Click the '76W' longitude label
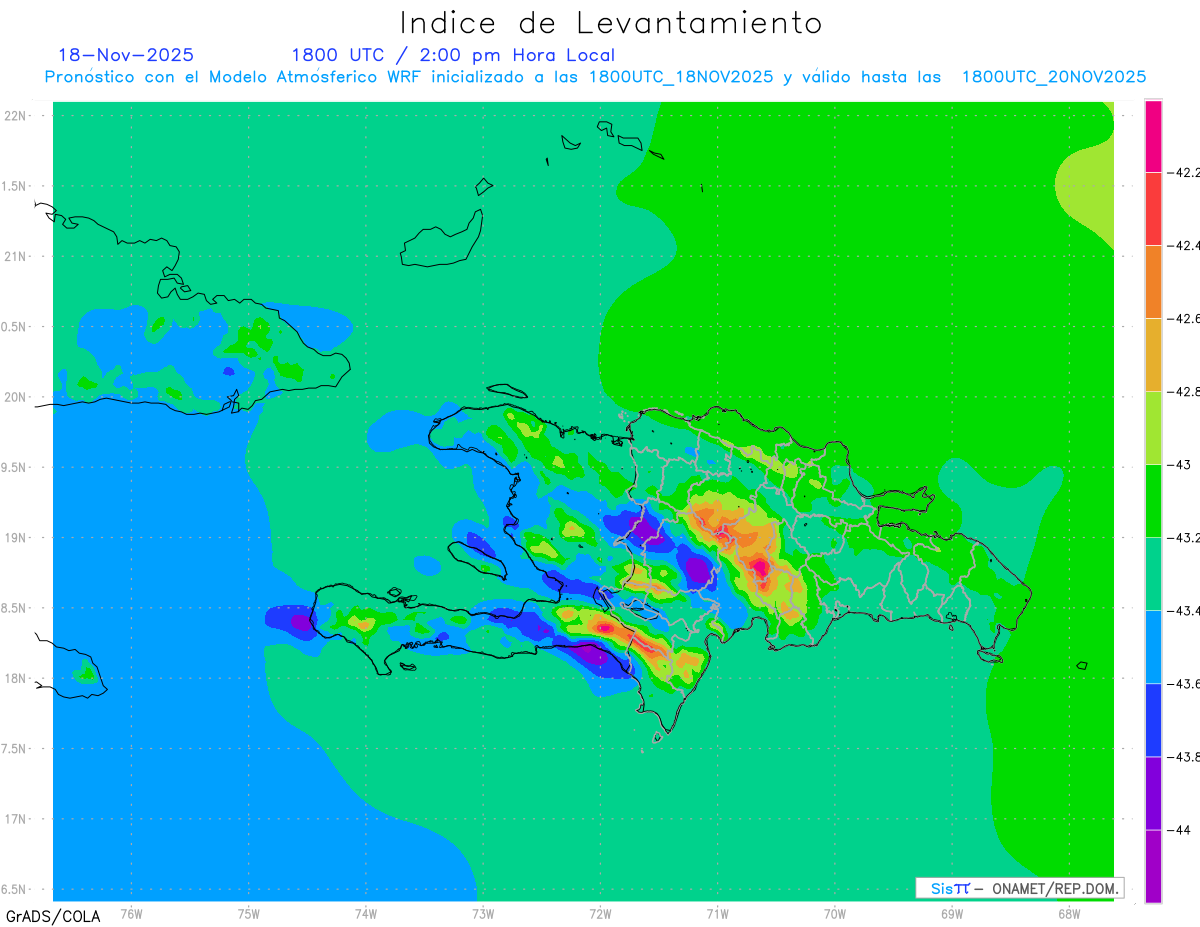The width and height of the screenshot is (1200, 927). click(x=131, y=912)
